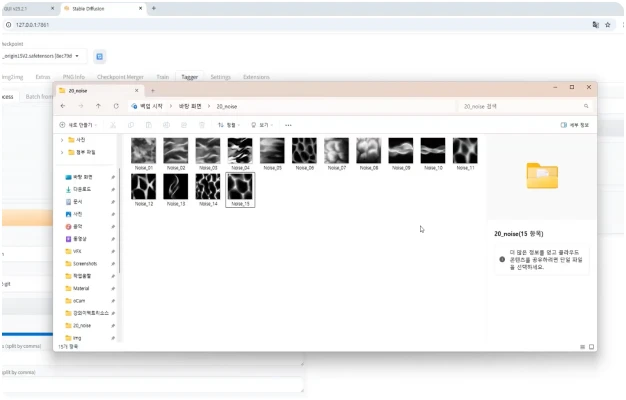Click the refresh checkpoint button in Stable Diffusion
The image size is (626, 400).
click(100, 56)
